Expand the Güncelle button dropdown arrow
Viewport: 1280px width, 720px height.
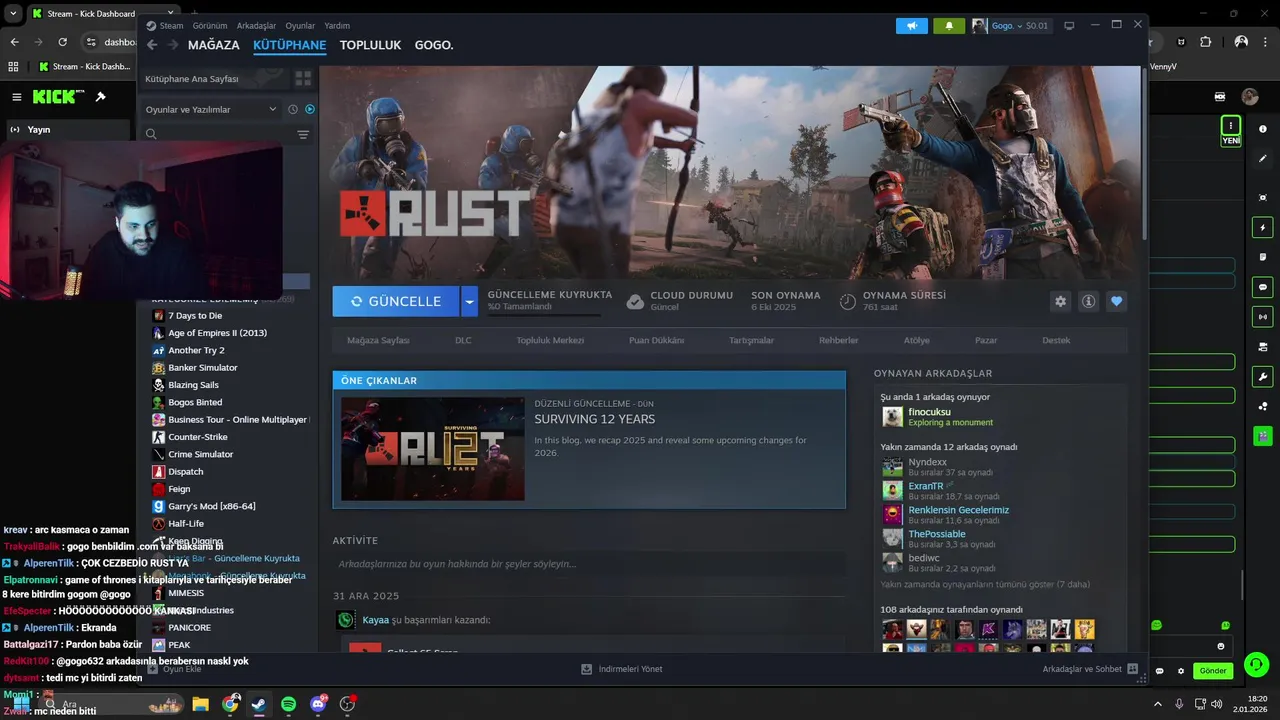coord(469,301)
